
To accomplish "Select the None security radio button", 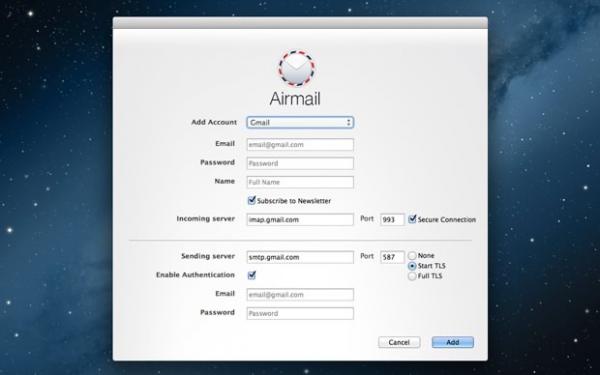I will [x=412, y=255].
